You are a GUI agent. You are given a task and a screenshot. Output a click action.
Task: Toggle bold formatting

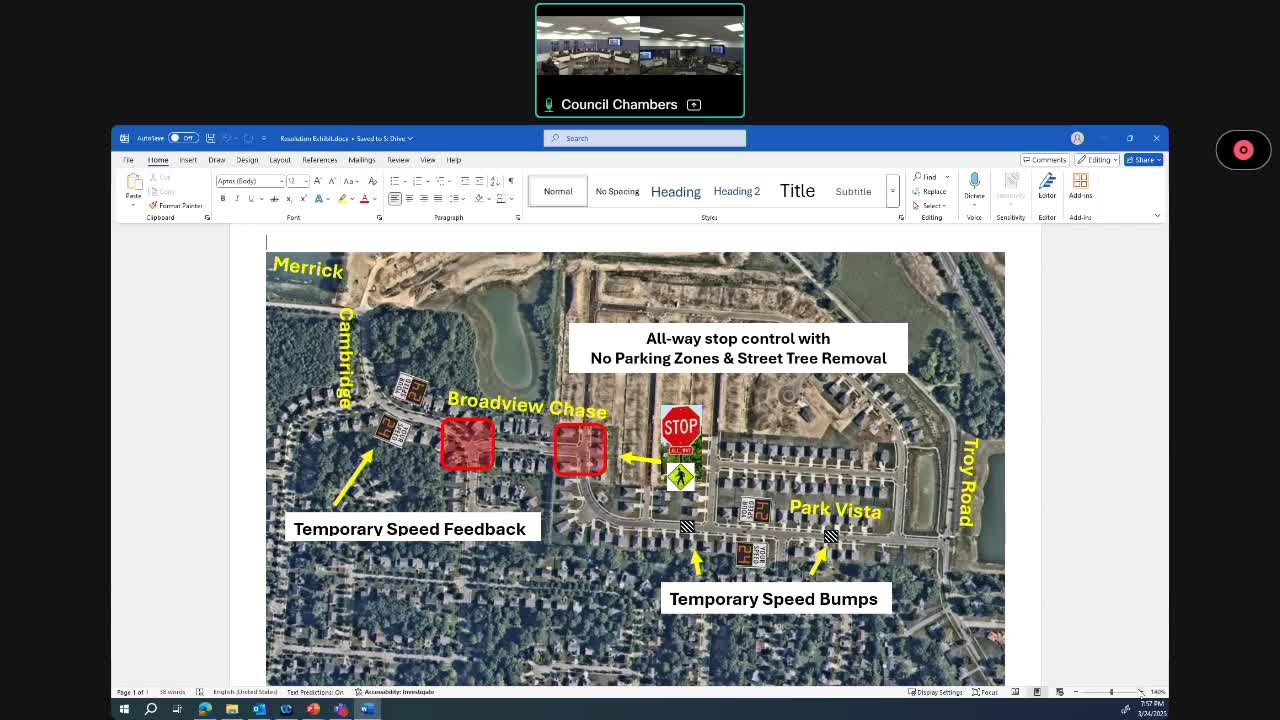click(x=222, y=199)
